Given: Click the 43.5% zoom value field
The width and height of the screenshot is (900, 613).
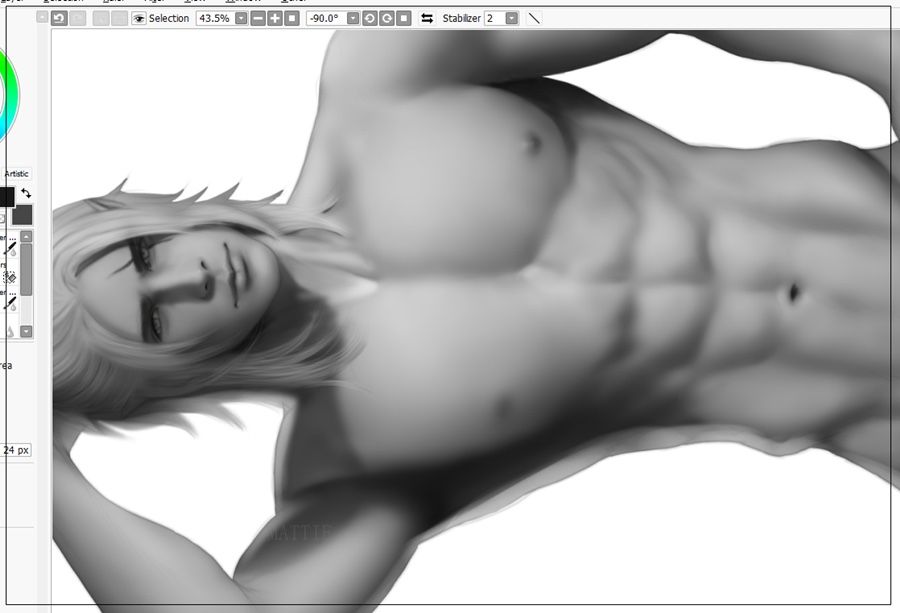Looking at the screenshot, I should pos(215,18).
